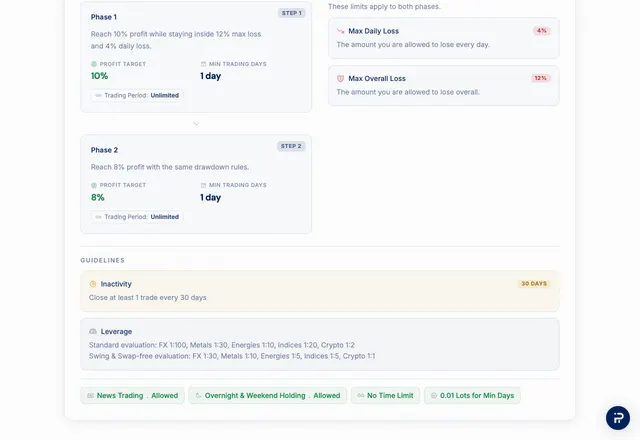Viewport: 640px width, 440px height.
Task: Click the Leverage title
Action: pos(116,332)
